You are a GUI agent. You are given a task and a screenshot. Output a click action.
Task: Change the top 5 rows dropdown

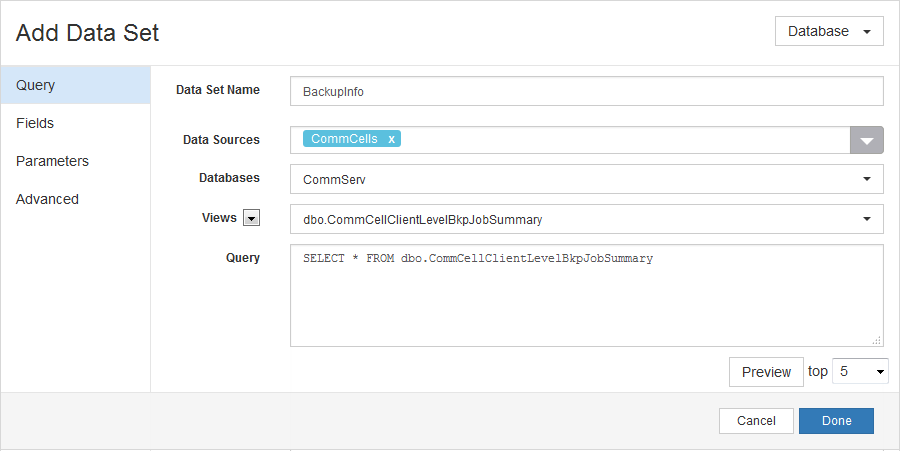[860, 371]
